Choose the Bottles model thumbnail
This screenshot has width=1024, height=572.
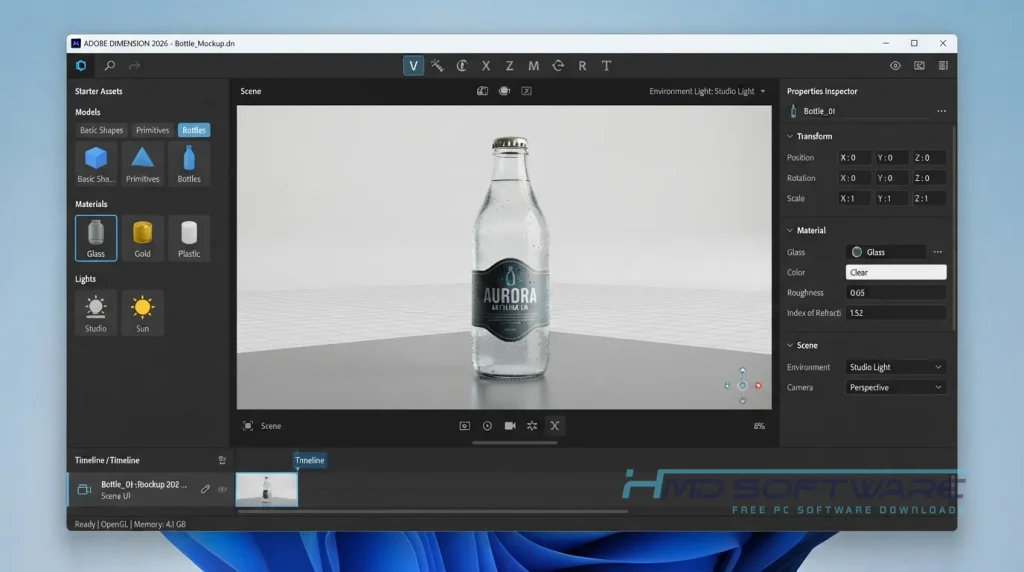tap(189, 164)
